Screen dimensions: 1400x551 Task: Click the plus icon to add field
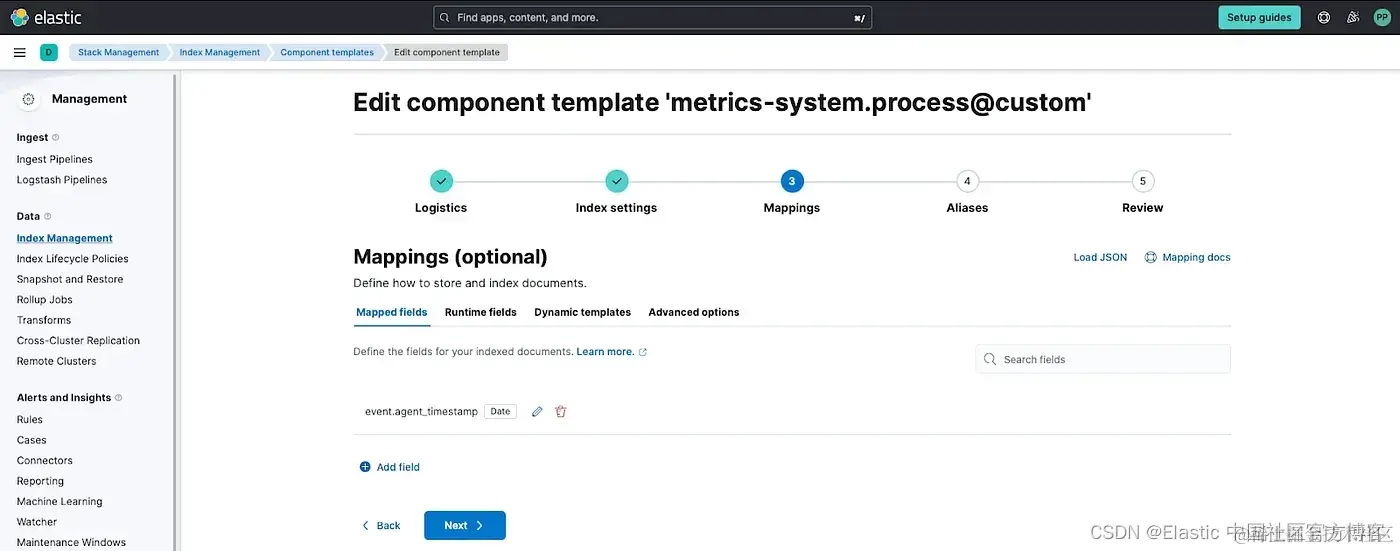[365, 467]
